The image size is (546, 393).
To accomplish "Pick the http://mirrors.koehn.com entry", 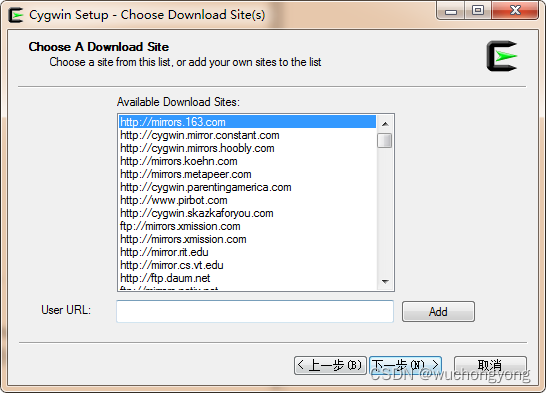I will 247,161.
